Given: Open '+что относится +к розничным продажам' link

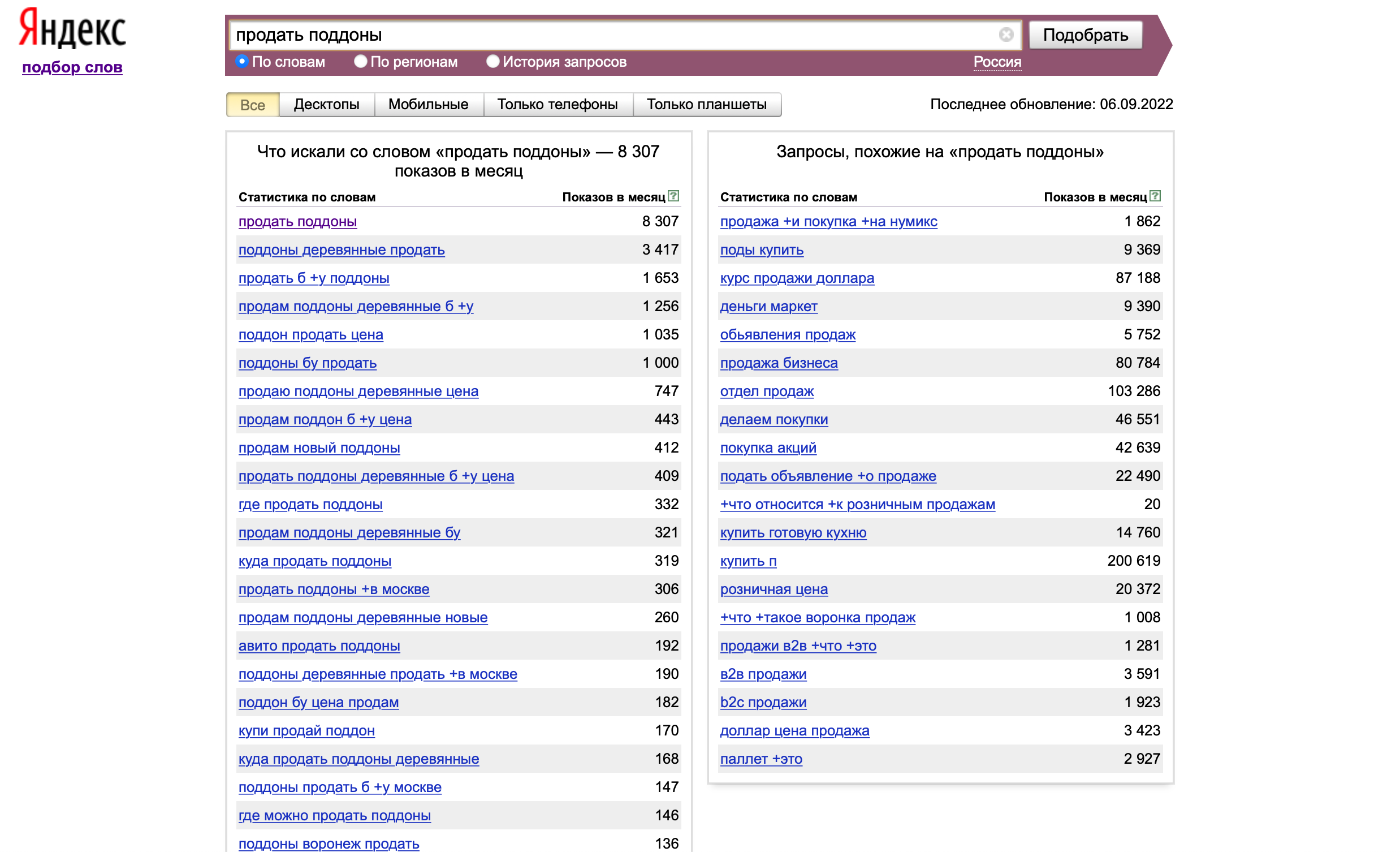Looking at the screenshot, I should coord(858,505).
